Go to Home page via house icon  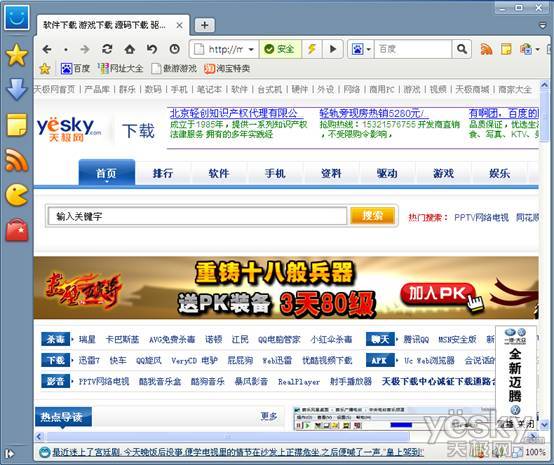pyautogui.click(x=130, y=49)
